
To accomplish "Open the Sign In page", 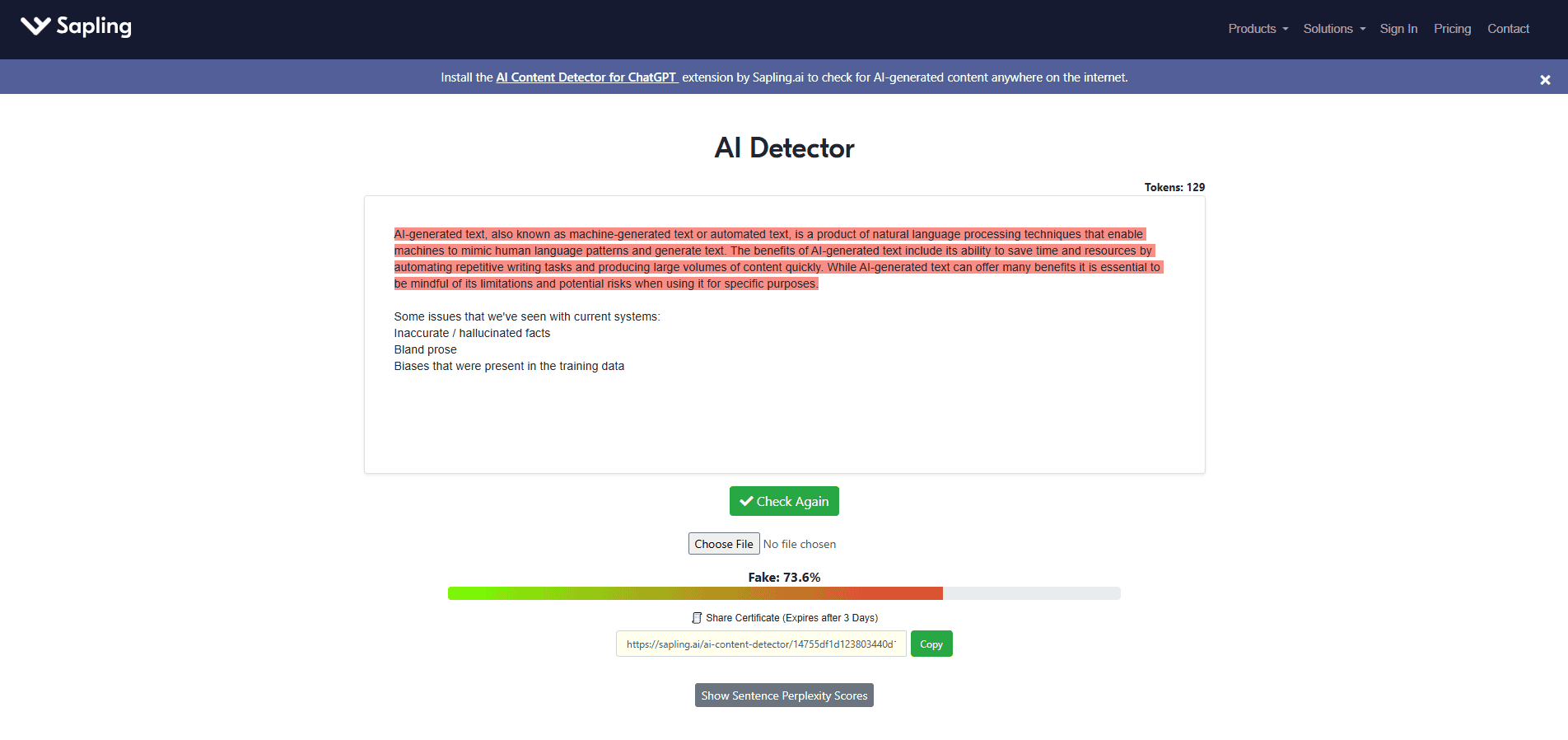I will click(x=1398, y=29).
